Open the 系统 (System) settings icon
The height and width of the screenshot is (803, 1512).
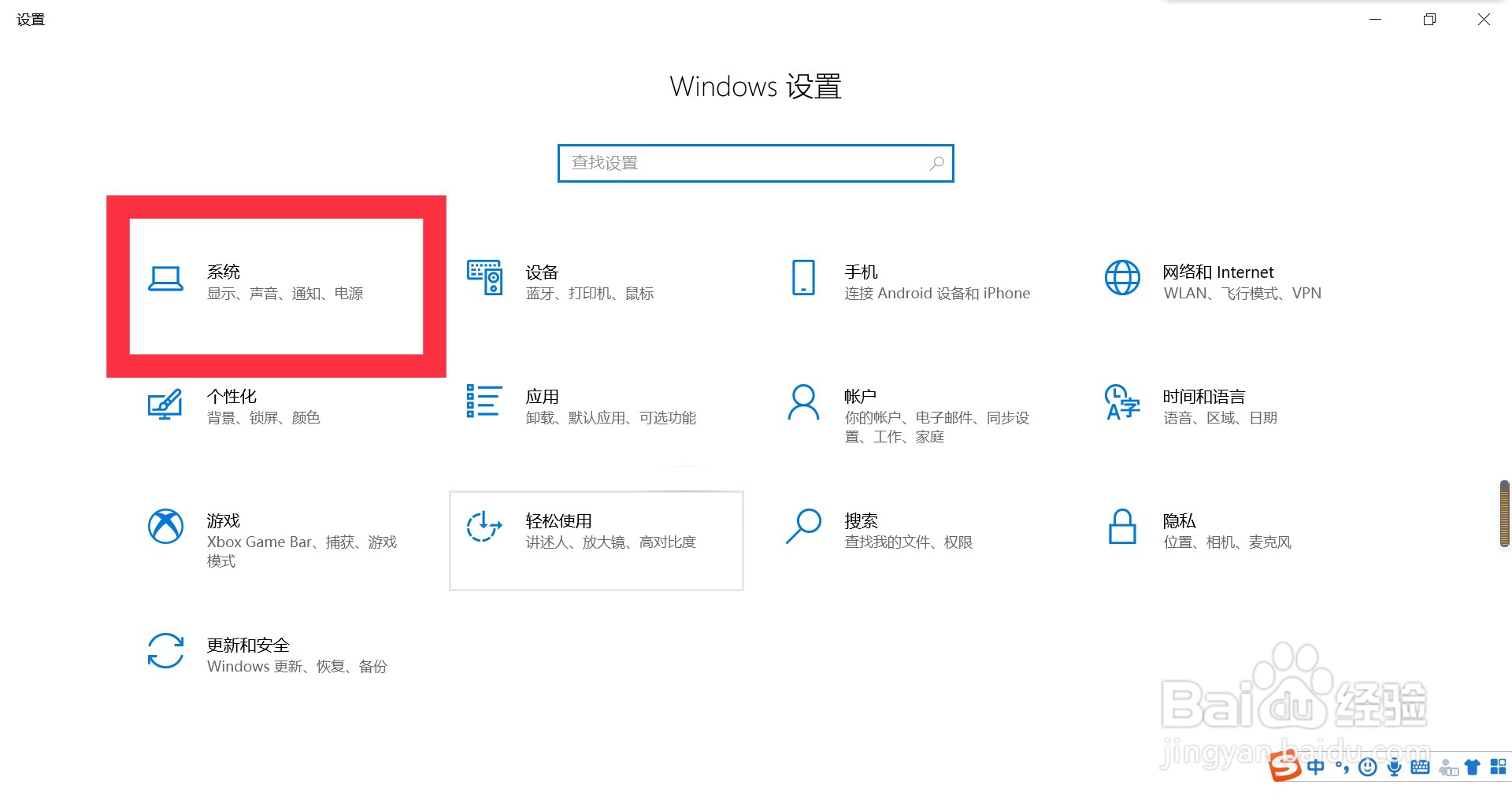(165, 279)
